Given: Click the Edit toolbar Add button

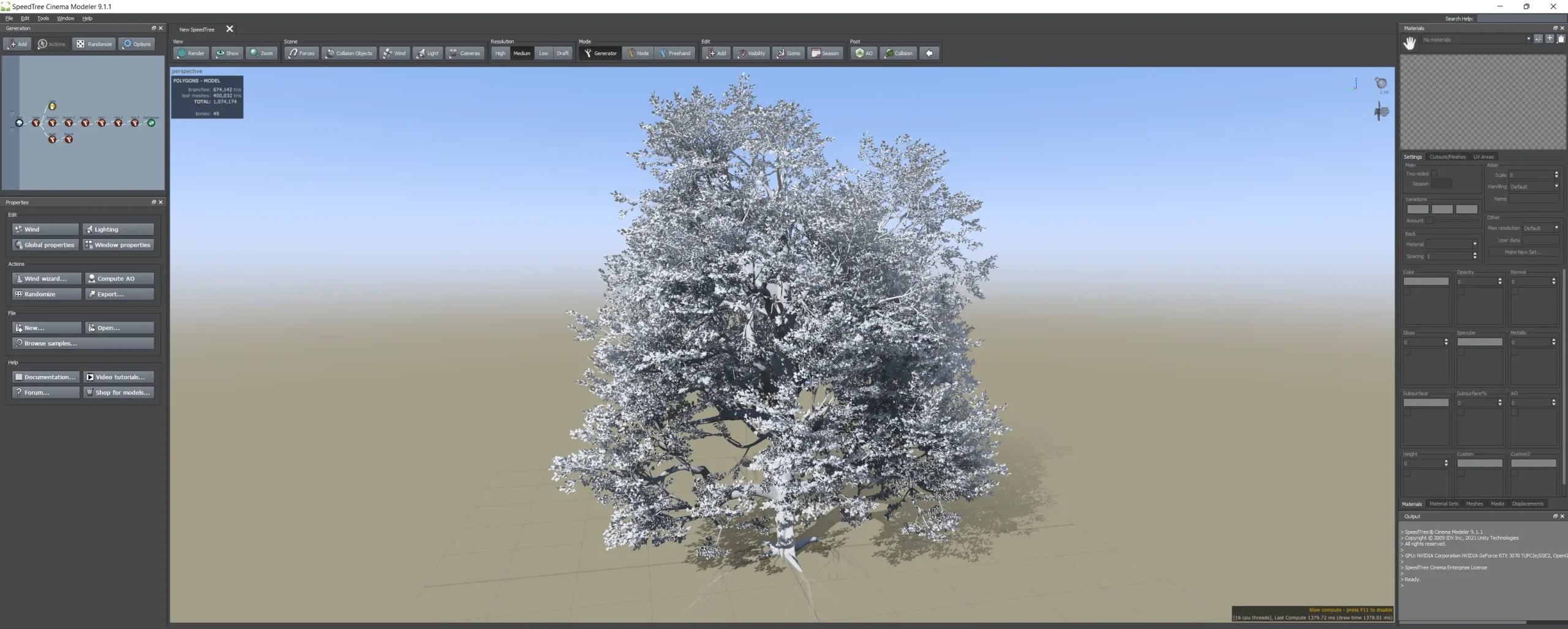Looking at the screenshot, I should (x=716, y=53).
